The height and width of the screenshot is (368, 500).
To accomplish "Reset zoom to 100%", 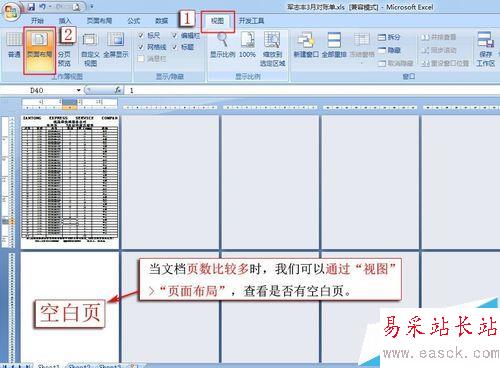I will (x=248, y=45).
